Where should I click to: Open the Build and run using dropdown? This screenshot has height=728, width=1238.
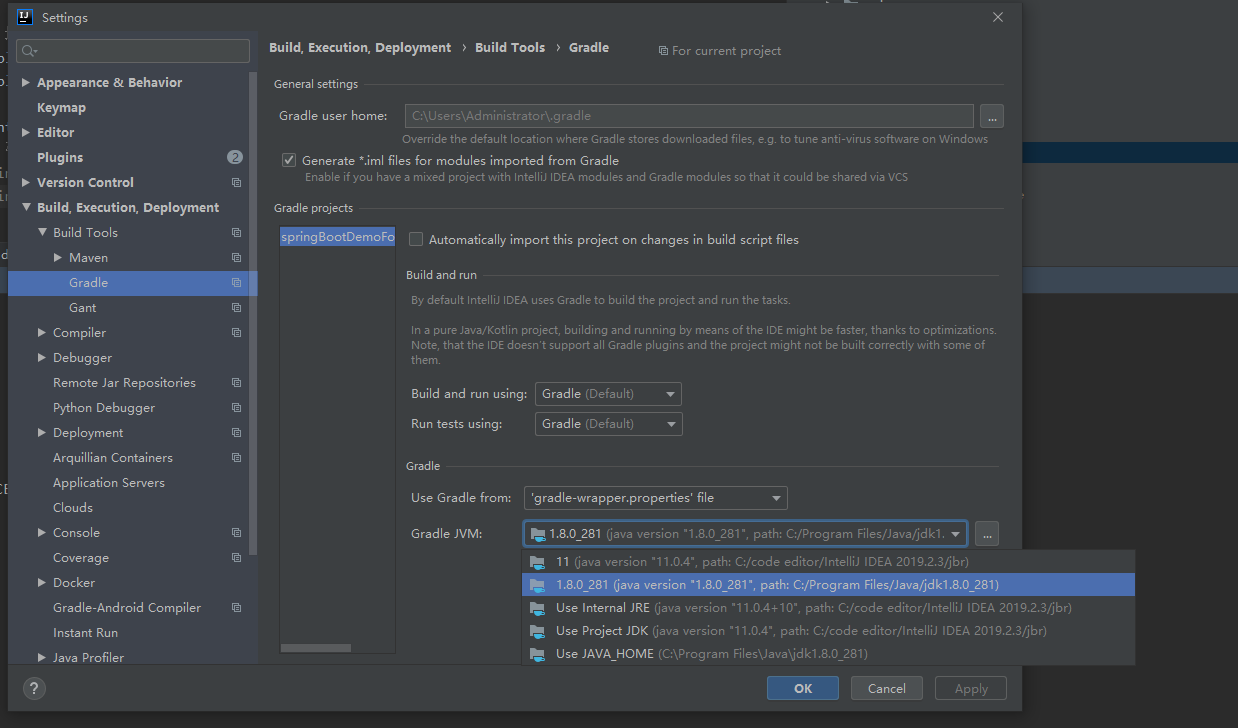608,394
